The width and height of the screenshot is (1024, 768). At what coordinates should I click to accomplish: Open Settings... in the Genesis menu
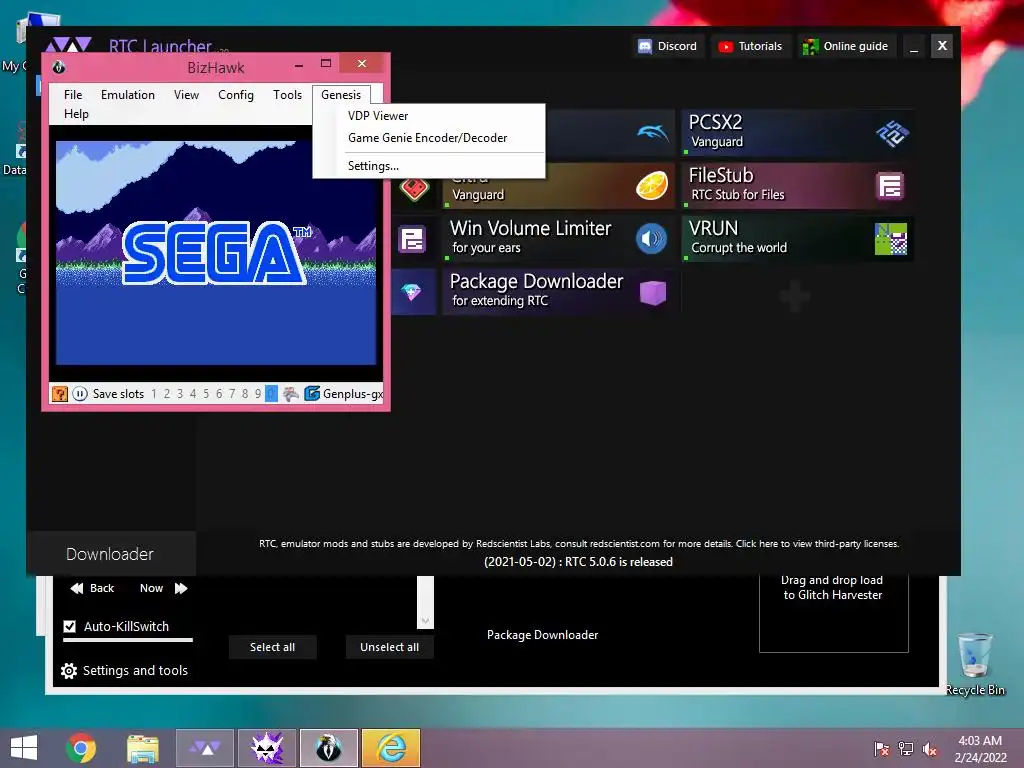pyautogui.click(x=373, y=166)
